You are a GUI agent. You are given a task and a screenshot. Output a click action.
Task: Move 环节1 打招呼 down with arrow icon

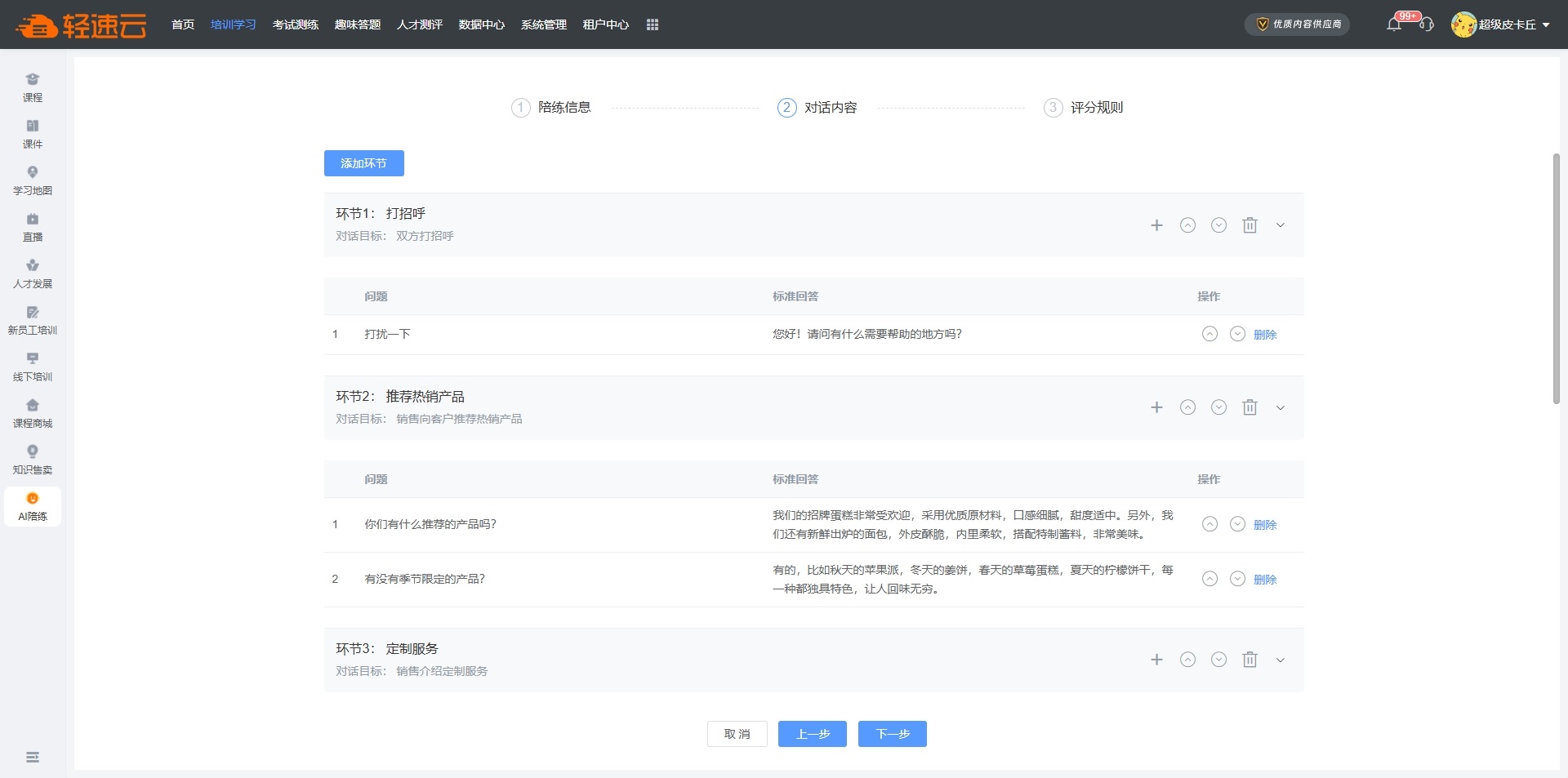[x=1218, y=225]
